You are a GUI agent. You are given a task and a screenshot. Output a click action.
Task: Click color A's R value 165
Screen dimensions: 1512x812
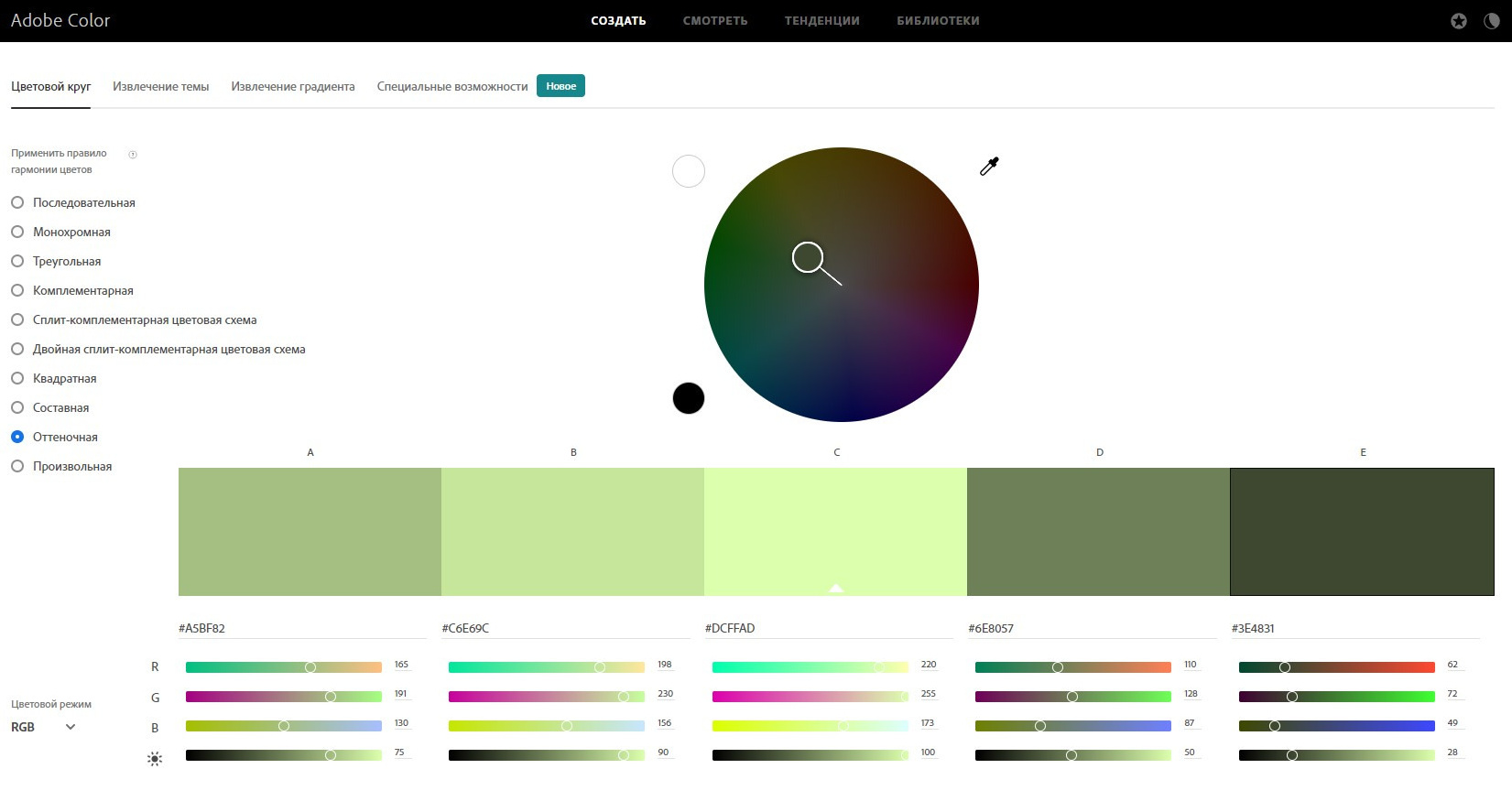coord(401,665)
